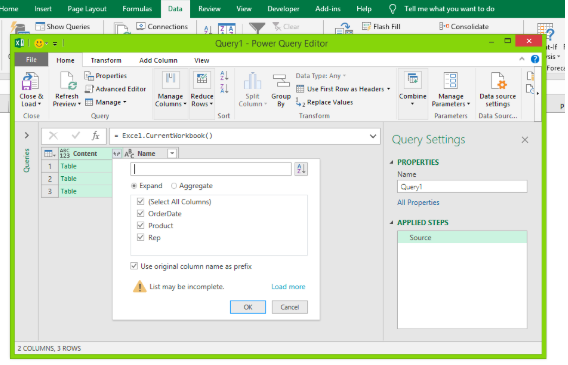Click column search input field
The image size is (568, 365).
click(211, 169)
